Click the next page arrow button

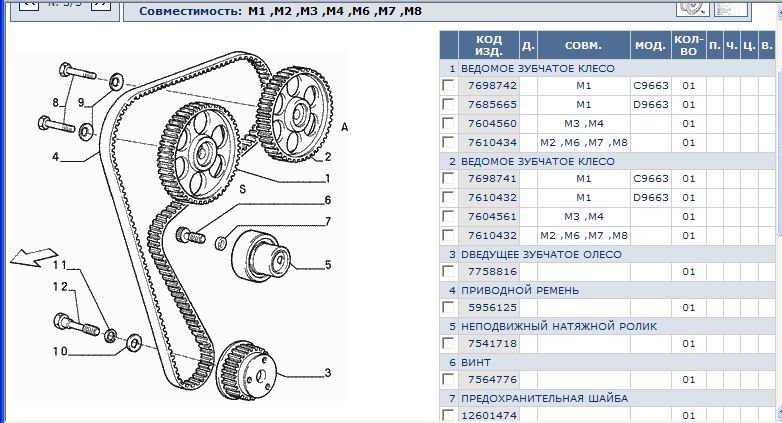(101, 4)
